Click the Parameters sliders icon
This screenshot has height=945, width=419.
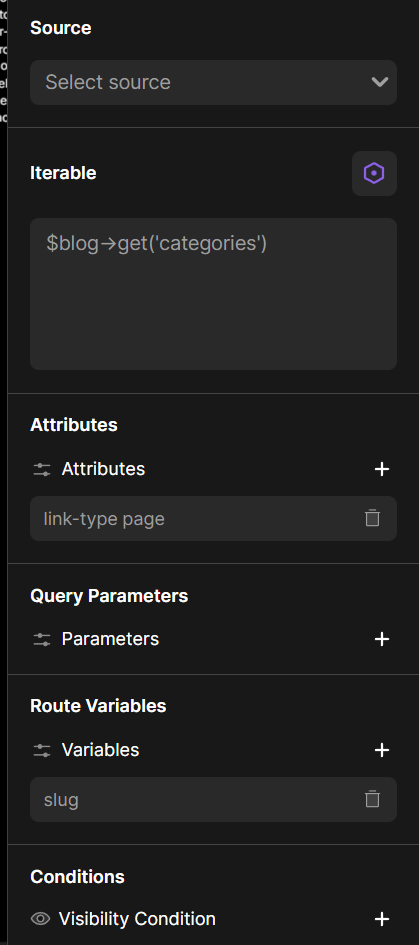point(42,639)
